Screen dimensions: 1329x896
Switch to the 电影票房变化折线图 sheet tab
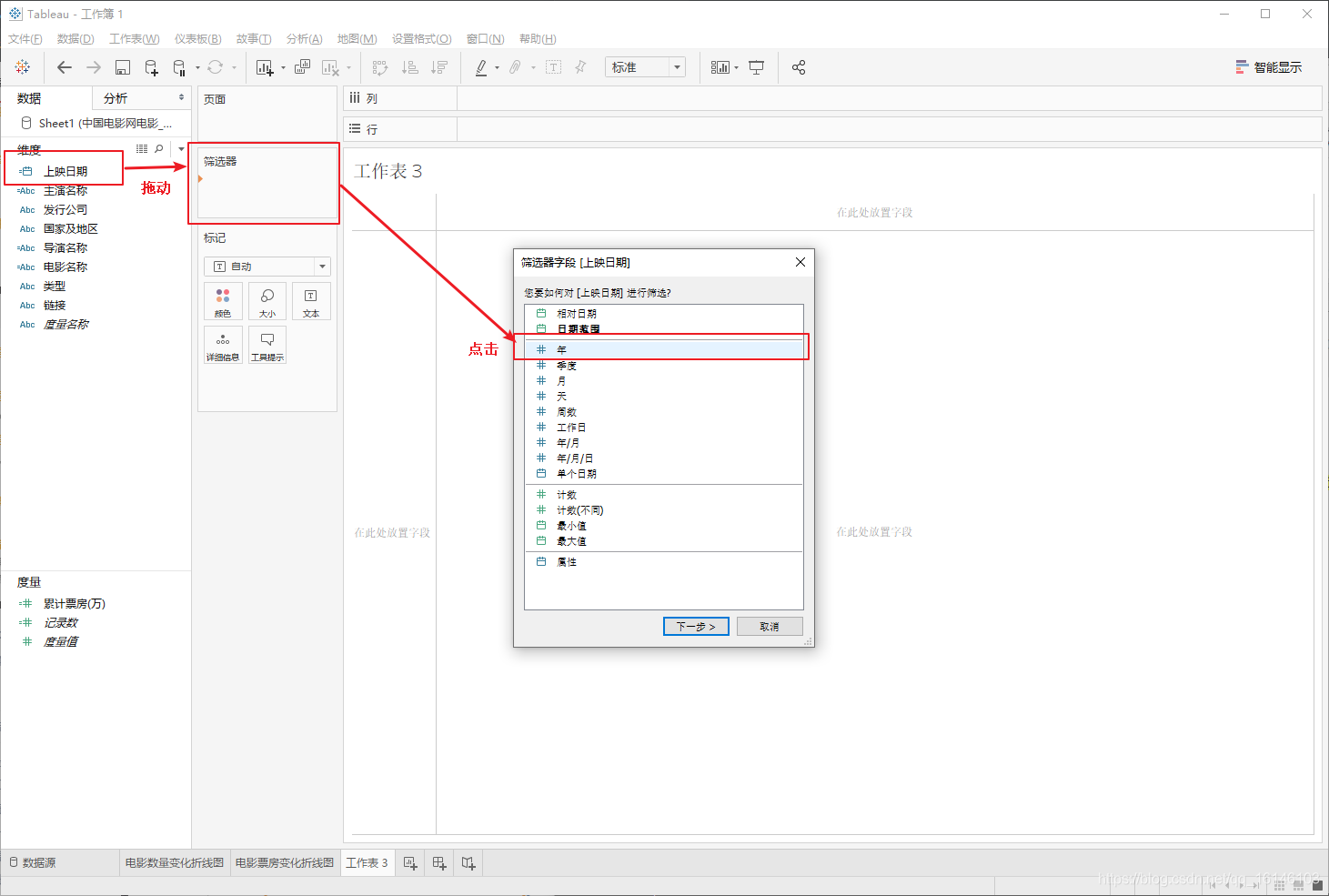point(285,862)
